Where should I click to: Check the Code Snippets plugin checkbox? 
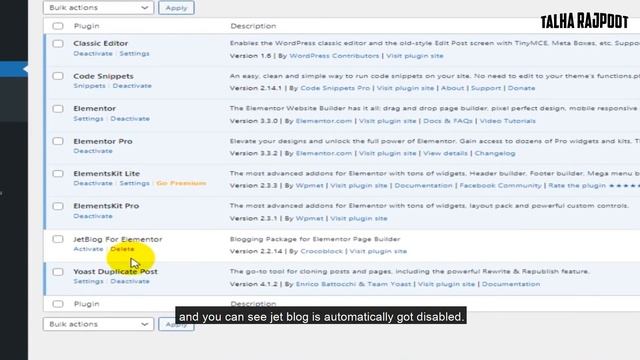58,76
